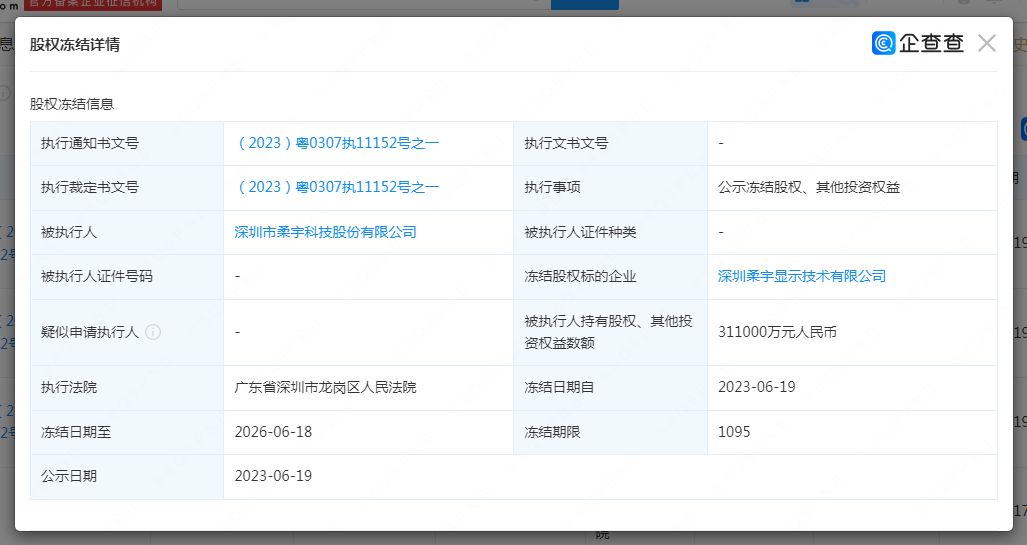This screenshot has width=1027, height=545.
Task: Select the 疑似申请执行人 label text
Action: click(90, 332)
